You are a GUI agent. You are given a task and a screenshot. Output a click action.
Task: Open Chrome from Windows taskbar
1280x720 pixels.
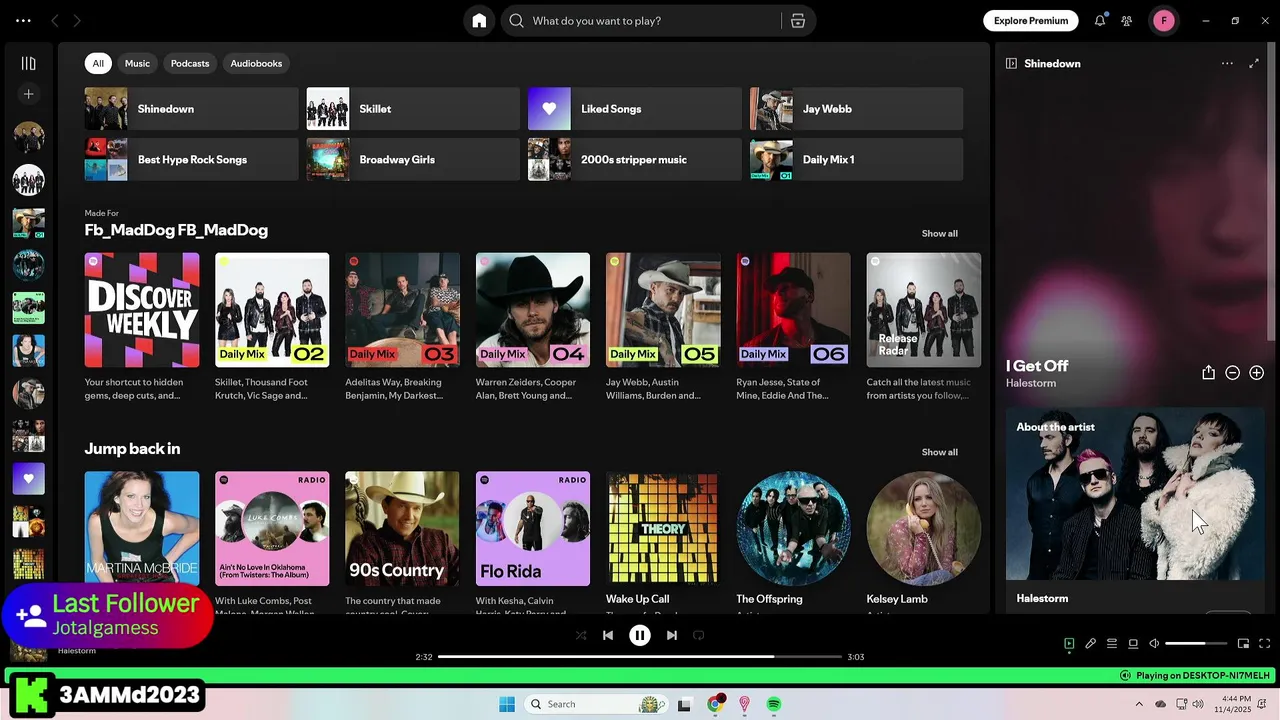coord(714,704)
